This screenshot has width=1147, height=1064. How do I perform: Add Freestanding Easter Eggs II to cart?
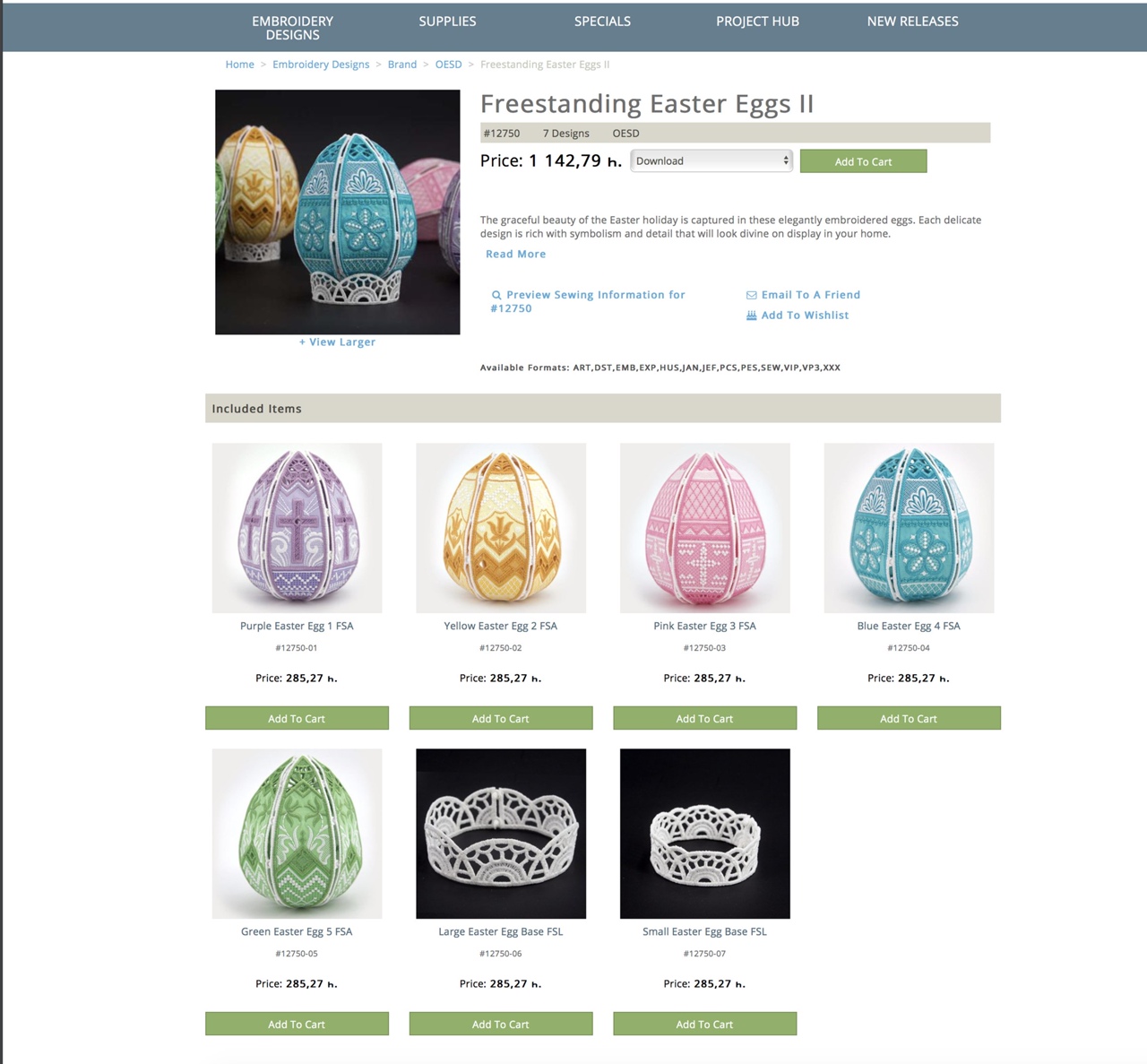863,161
